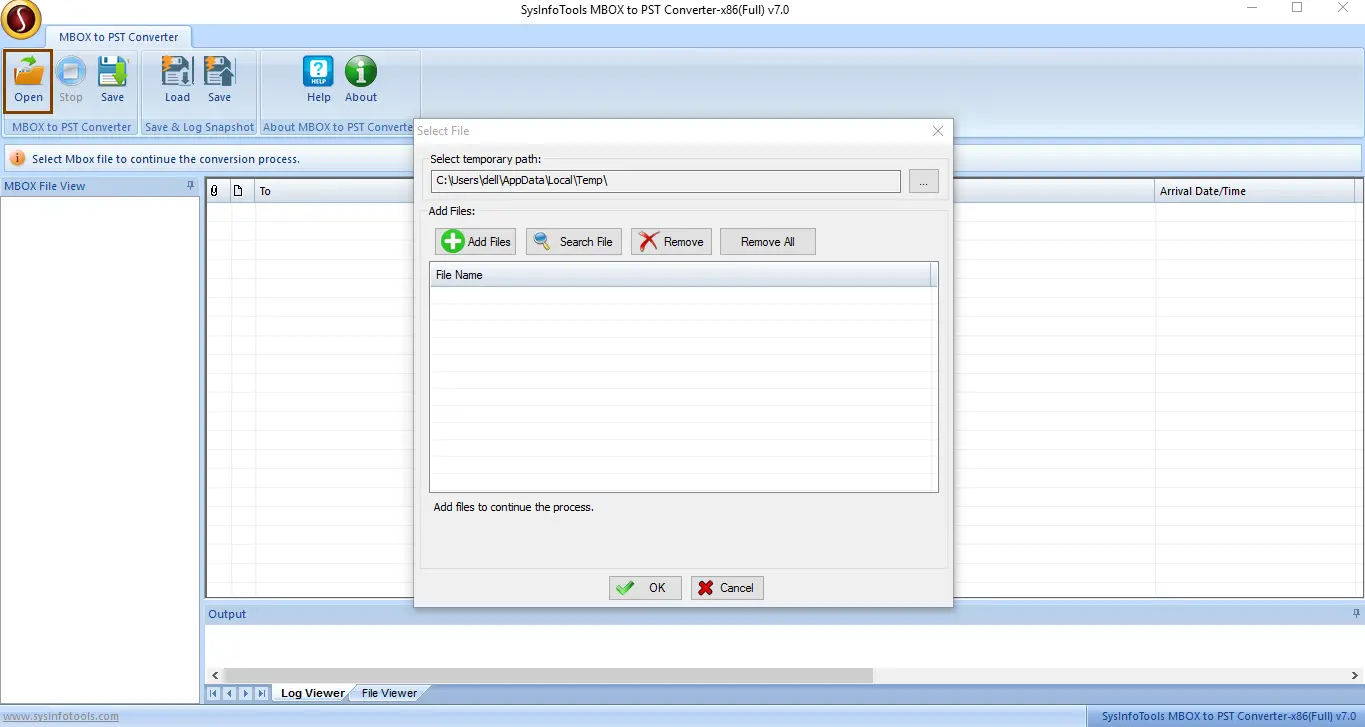
Task: Click the To column header
Action: [x=335, y=191]
